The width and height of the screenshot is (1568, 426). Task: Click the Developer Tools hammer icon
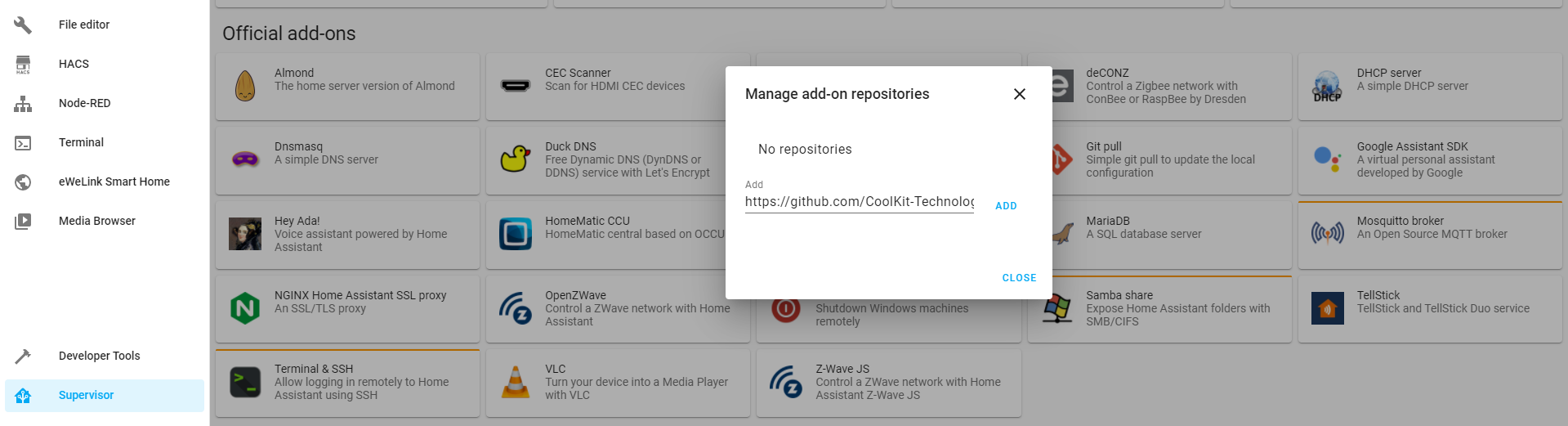(x=23, y=356)
